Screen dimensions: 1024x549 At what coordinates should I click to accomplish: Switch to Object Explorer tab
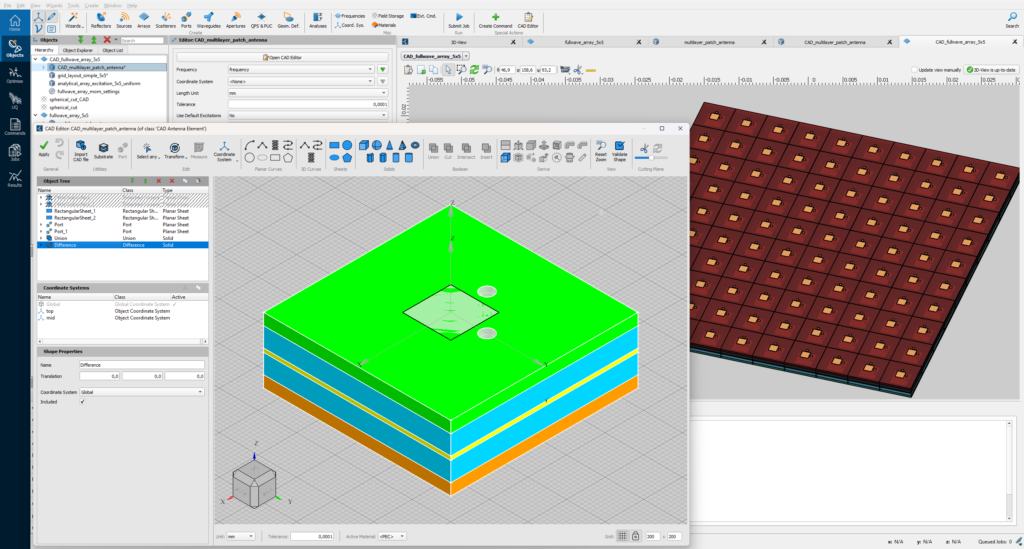[78, 50]
